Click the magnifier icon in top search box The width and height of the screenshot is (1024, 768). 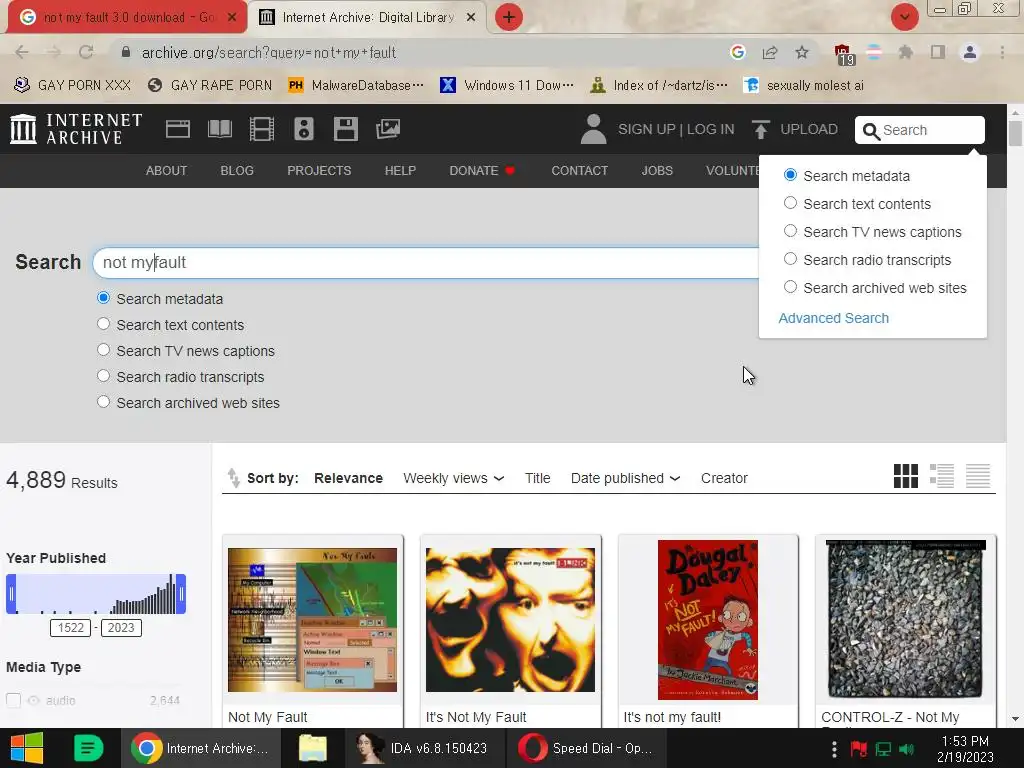point(871,131)
